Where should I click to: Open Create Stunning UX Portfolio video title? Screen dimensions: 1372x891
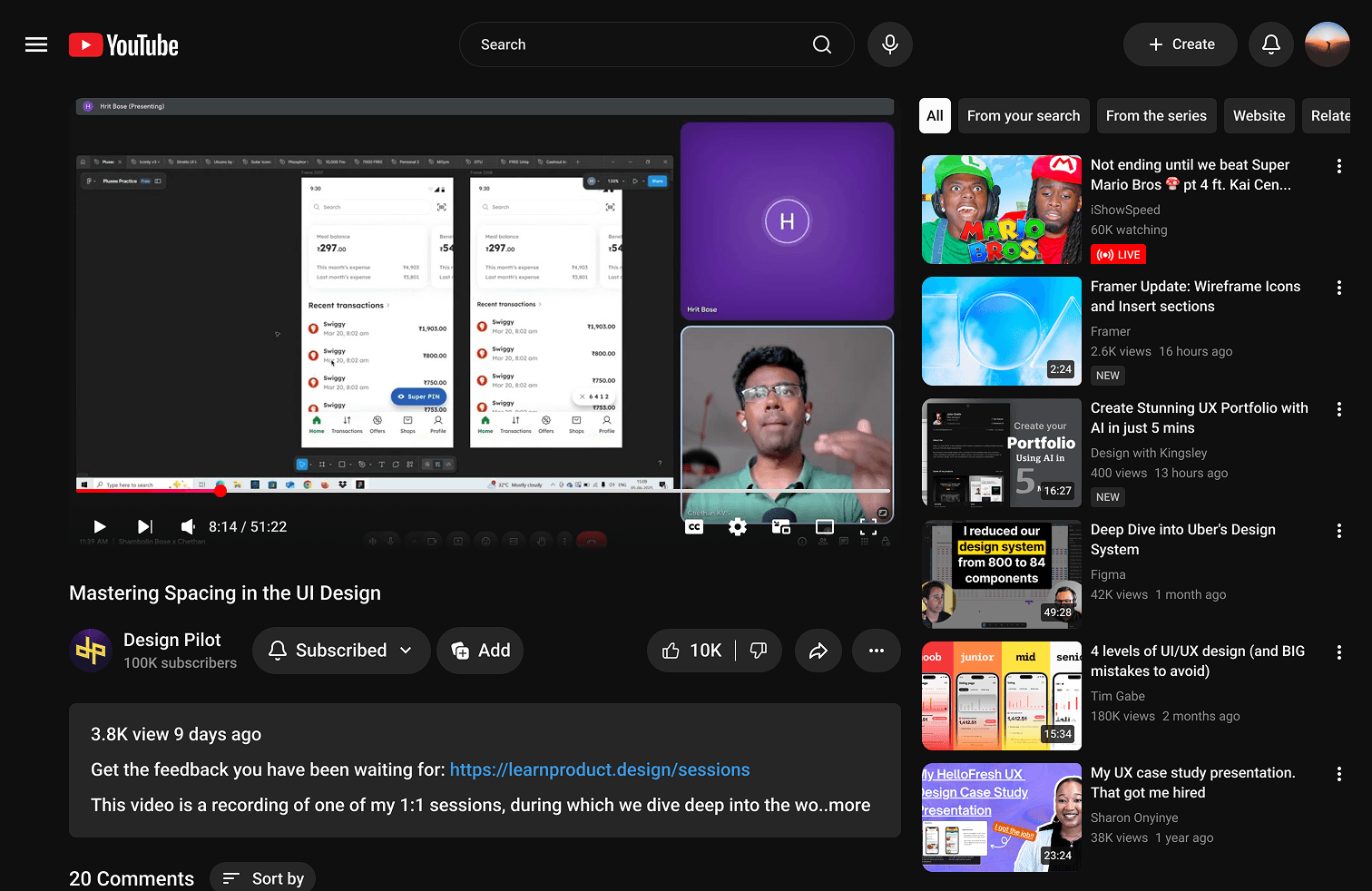click(1200, 418)
